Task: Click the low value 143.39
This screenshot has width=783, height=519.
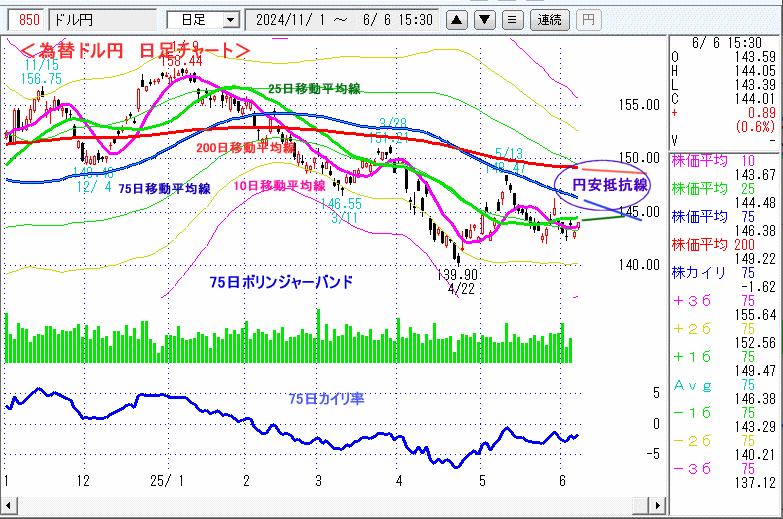Action: pos(755,85)
